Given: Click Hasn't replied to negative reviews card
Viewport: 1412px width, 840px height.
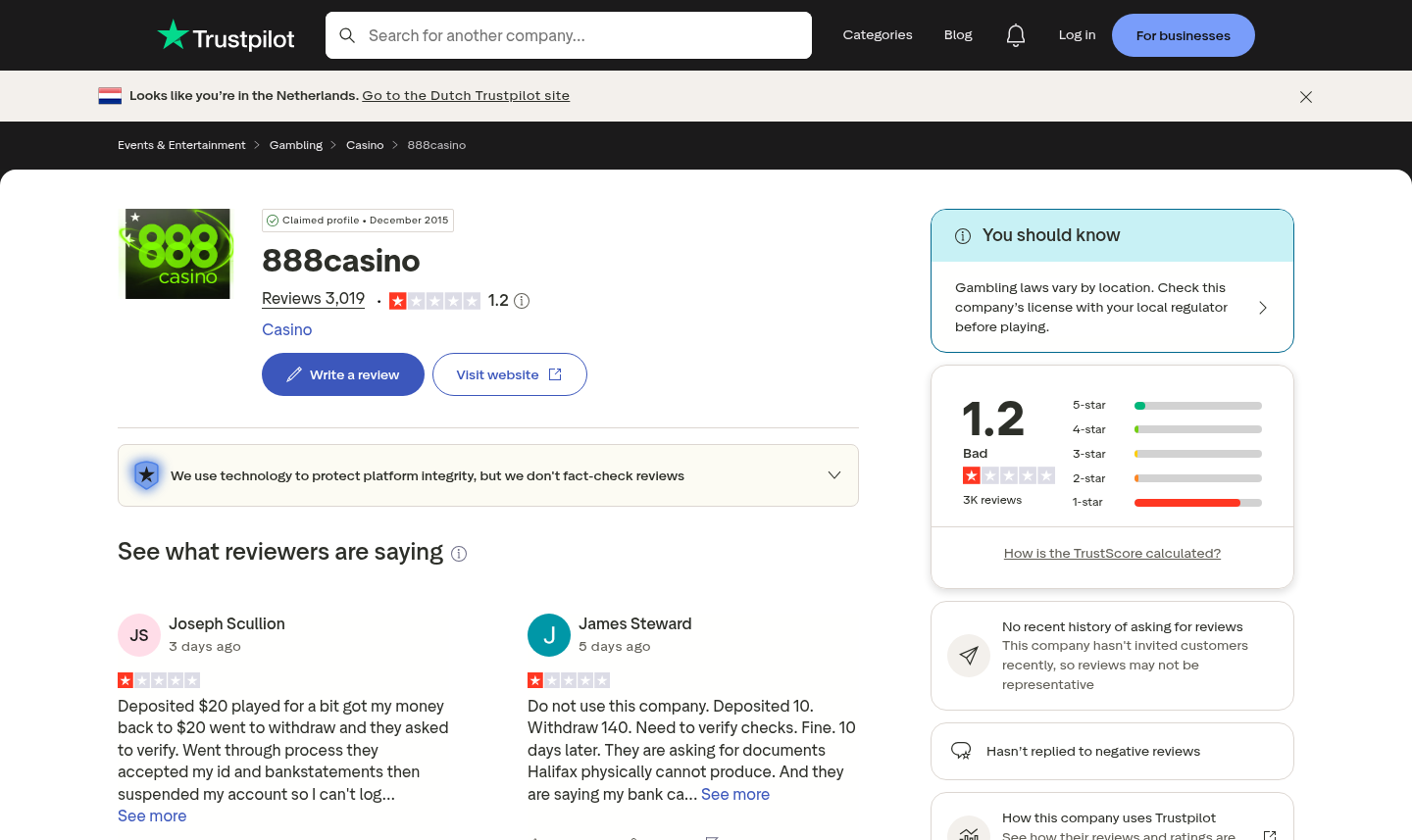Looking at the screenshot, I should (x=1112, y=752).
